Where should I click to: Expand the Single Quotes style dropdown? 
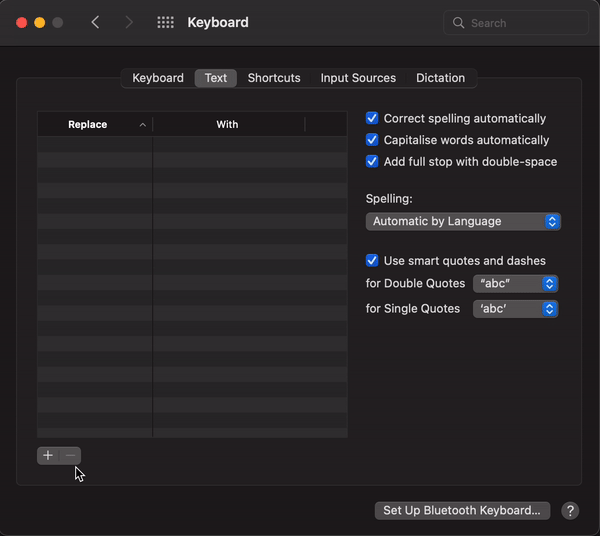(x=515, y=309)
